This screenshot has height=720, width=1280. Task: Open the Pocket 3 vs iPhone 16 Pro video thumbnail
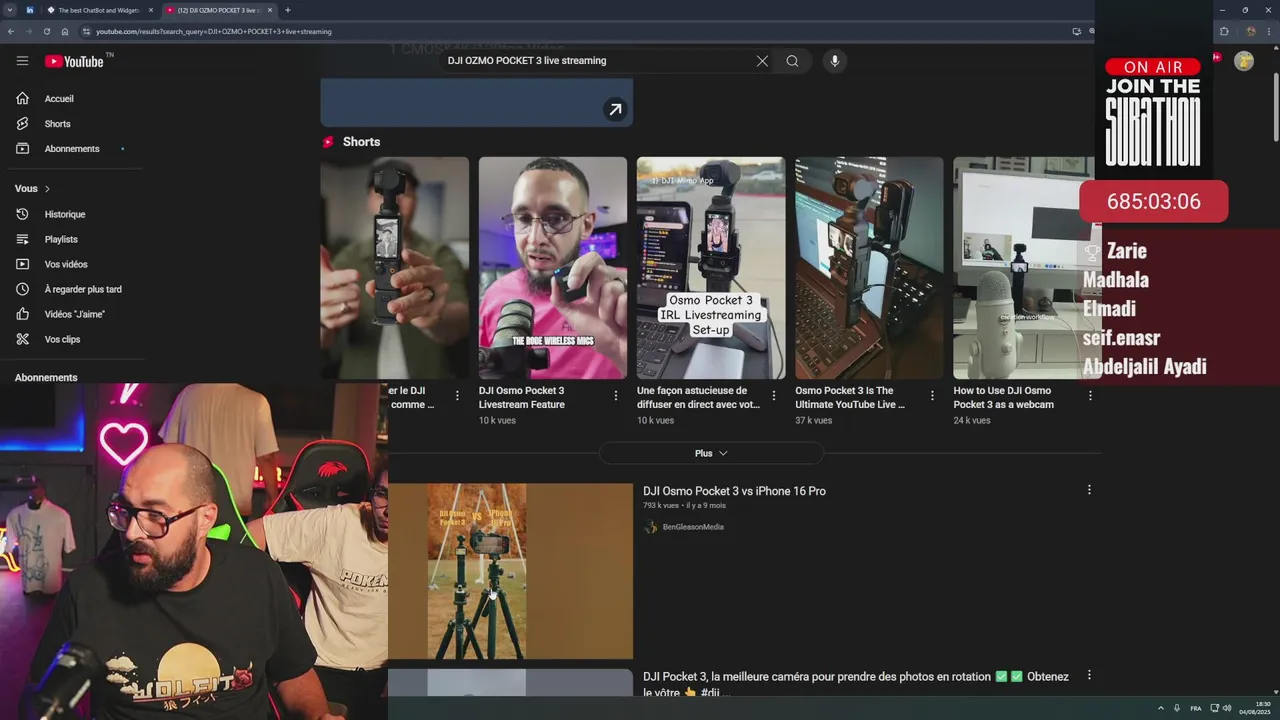click(x=510, y=572)
